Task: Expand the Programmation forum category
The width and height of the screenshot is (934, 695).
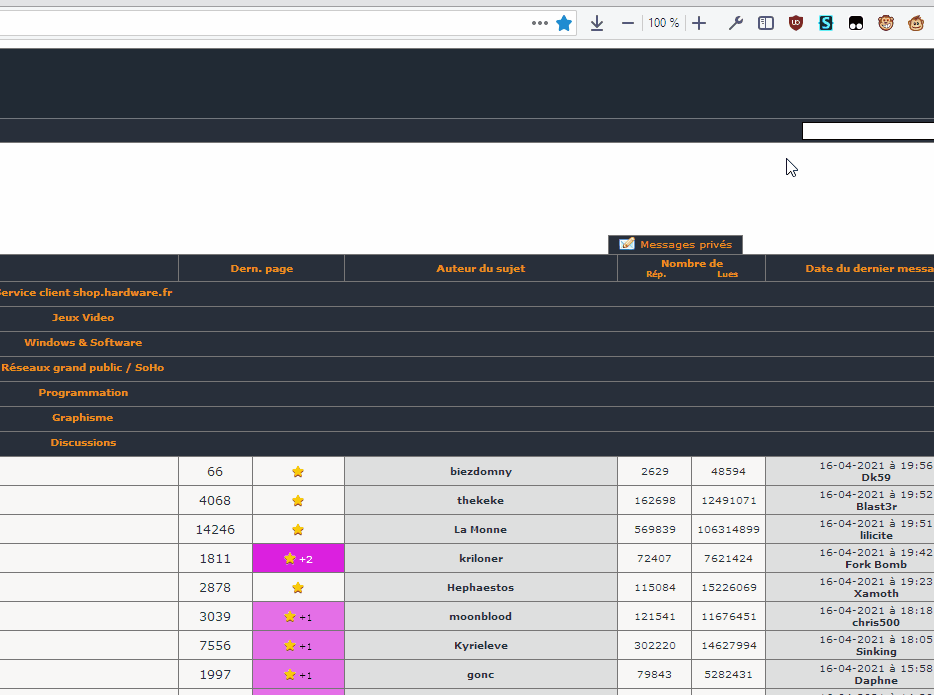Action: click(83, 392)
